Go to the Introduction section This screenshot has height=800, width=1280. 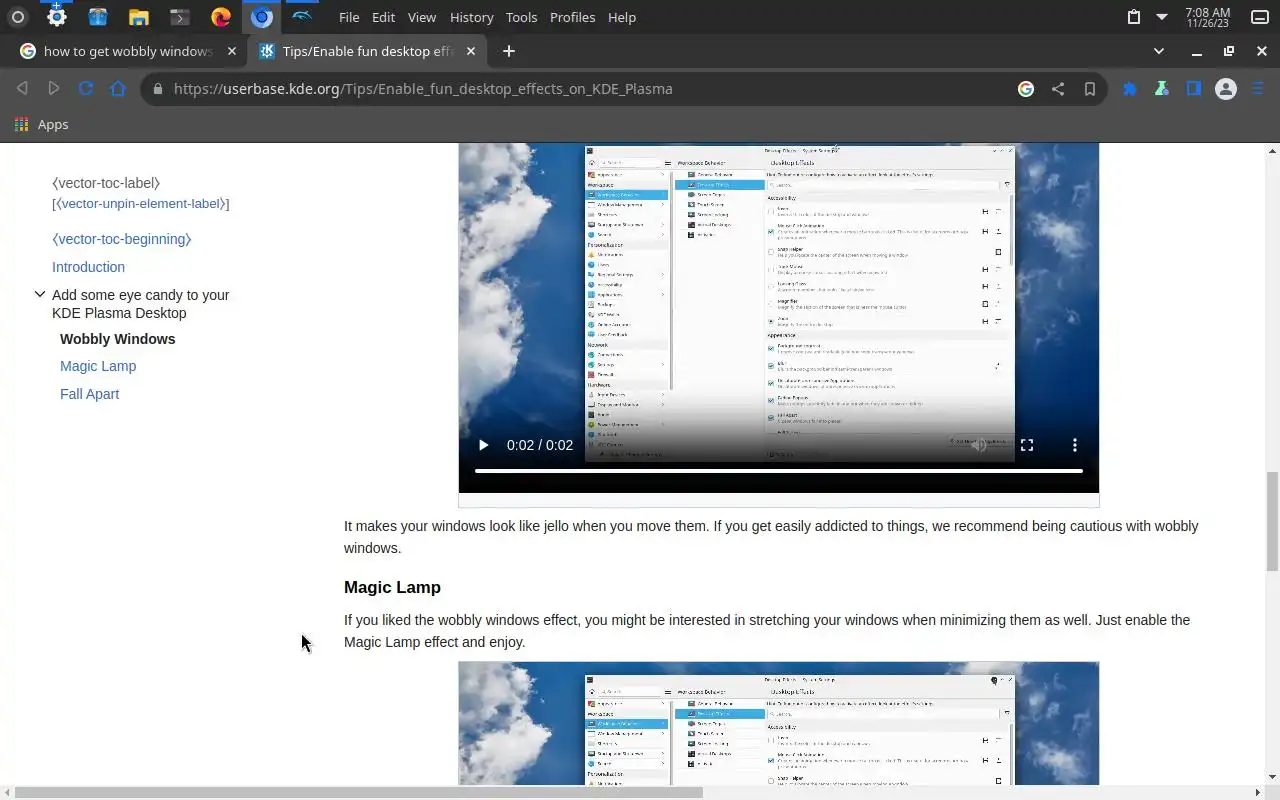pos(88,267)
